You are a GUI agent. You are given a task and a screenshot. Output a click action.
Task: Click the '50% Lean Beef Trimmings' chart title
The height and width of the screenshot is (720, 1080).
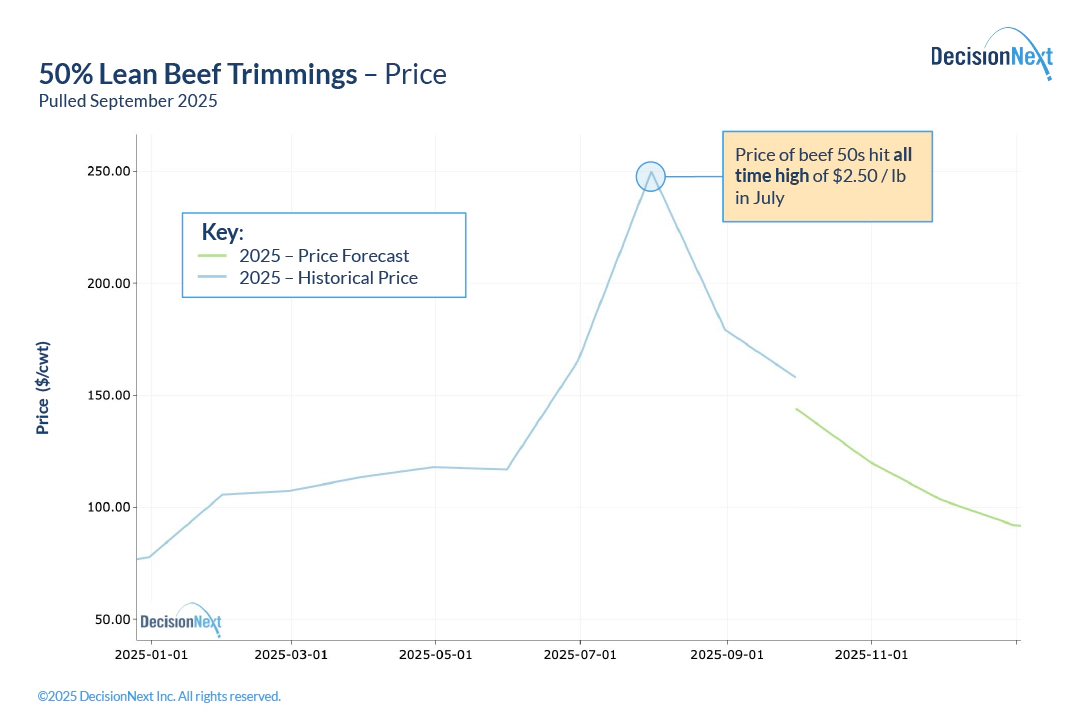click(198, 74)
